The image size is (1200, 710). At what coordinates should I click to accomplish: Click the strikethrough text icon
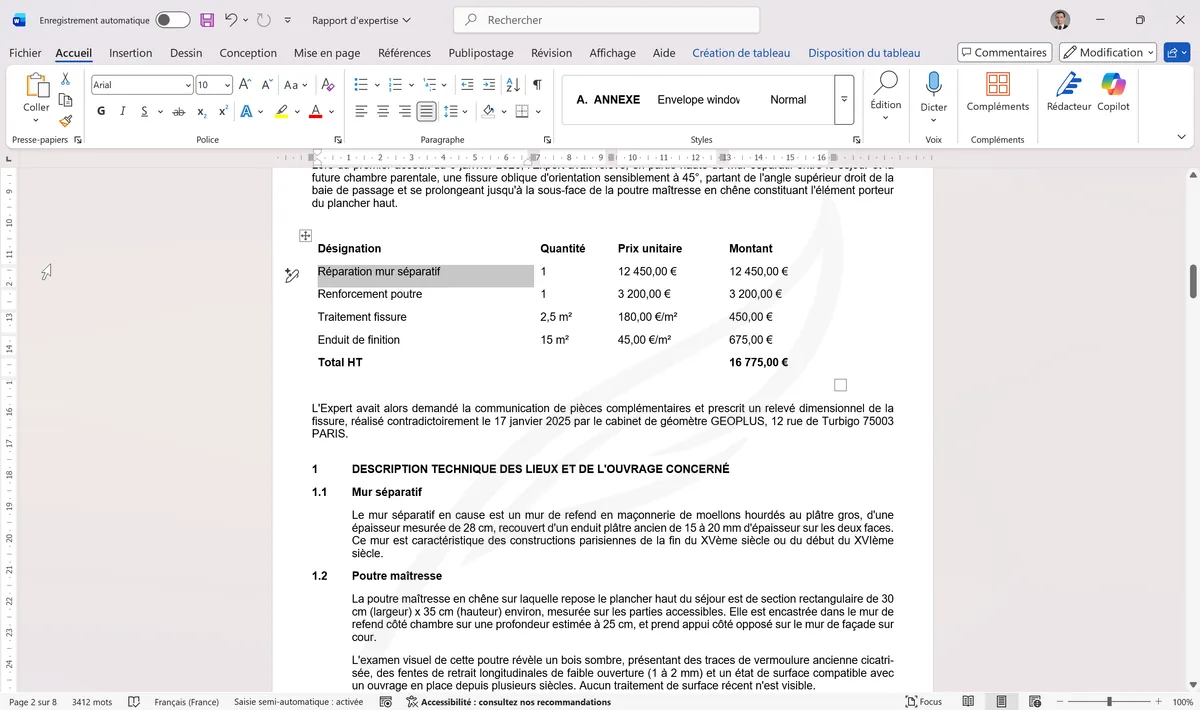click(178, 111)
